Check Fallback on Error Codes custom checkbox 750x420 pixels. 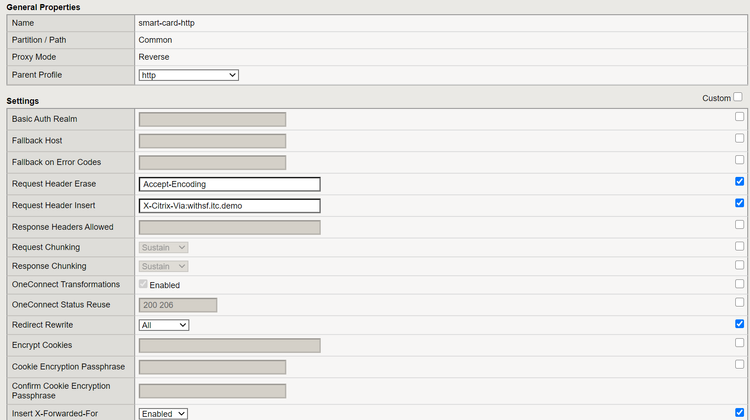[x=739, y=160]
